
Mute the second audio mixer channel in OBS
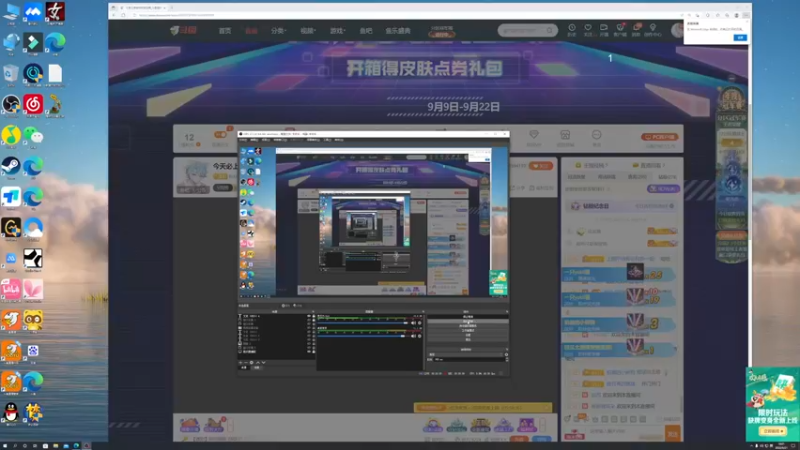point(413,336)
